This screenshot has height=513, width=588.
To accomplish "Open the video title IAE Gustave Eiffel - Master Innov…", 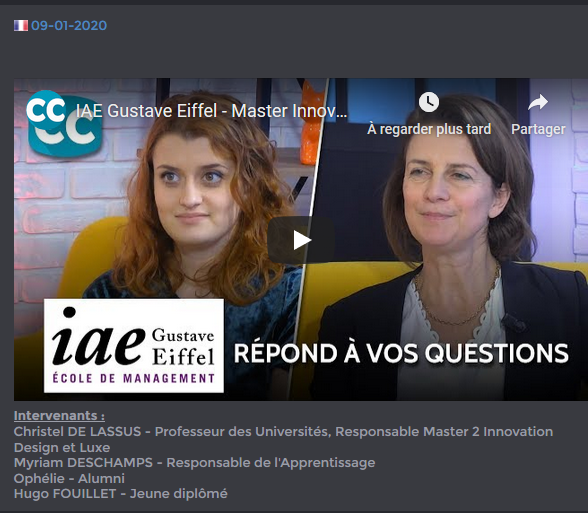I will pos(212,111).
